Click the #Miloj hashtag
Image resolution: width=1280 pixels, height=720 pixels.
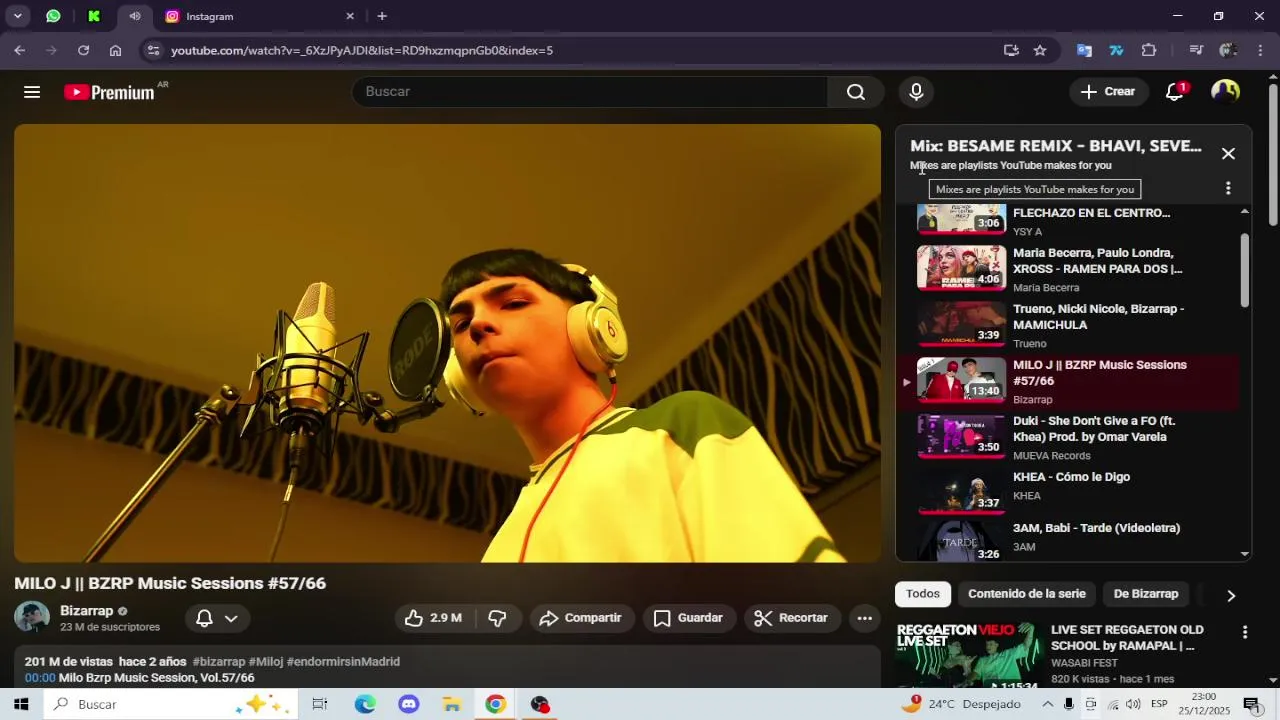point(266,662)
